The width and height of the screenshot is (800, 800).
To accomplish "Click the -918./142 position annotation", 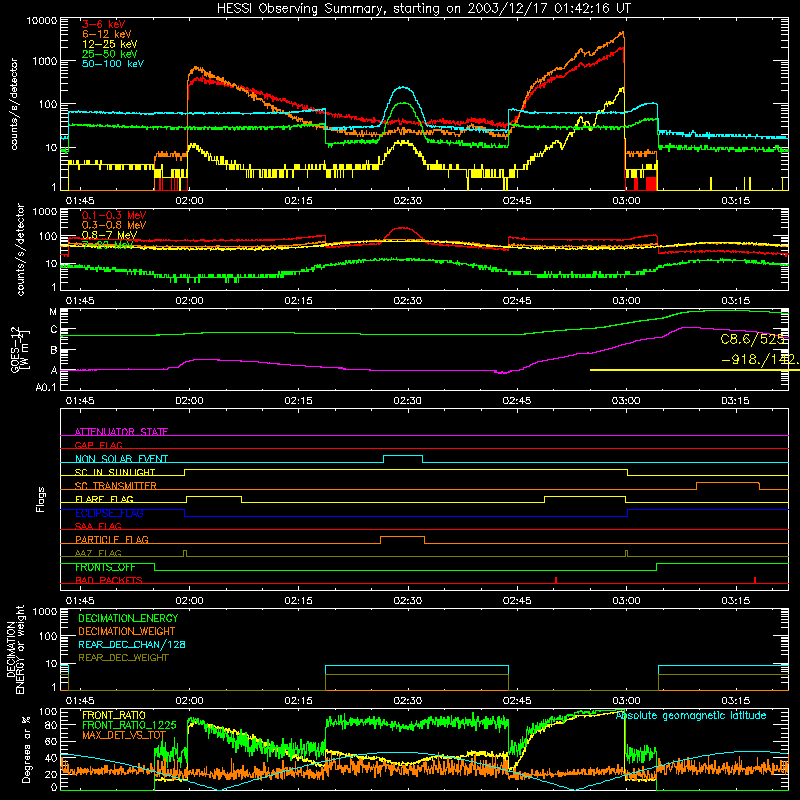I will click(760, 360).
